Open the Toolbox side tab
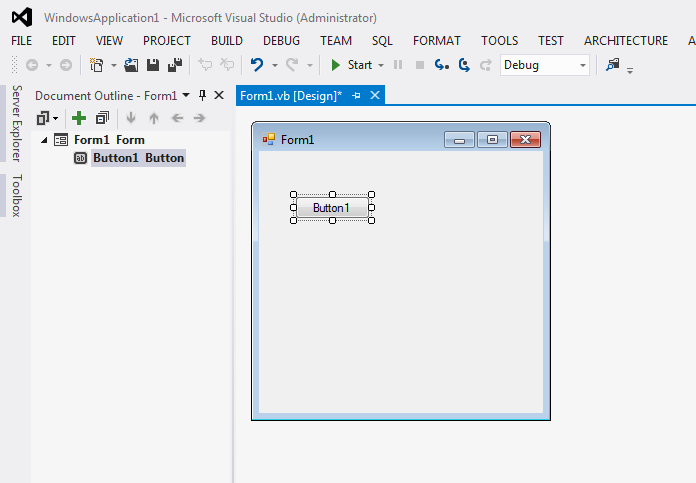696x483 pixels. [16, 195]
